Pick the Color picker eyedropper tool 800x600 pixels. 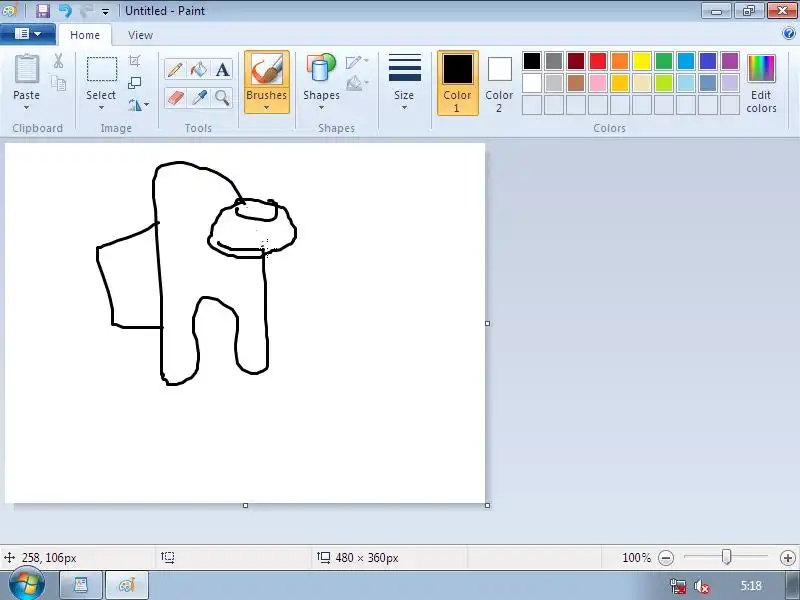[x=199, y=97]
